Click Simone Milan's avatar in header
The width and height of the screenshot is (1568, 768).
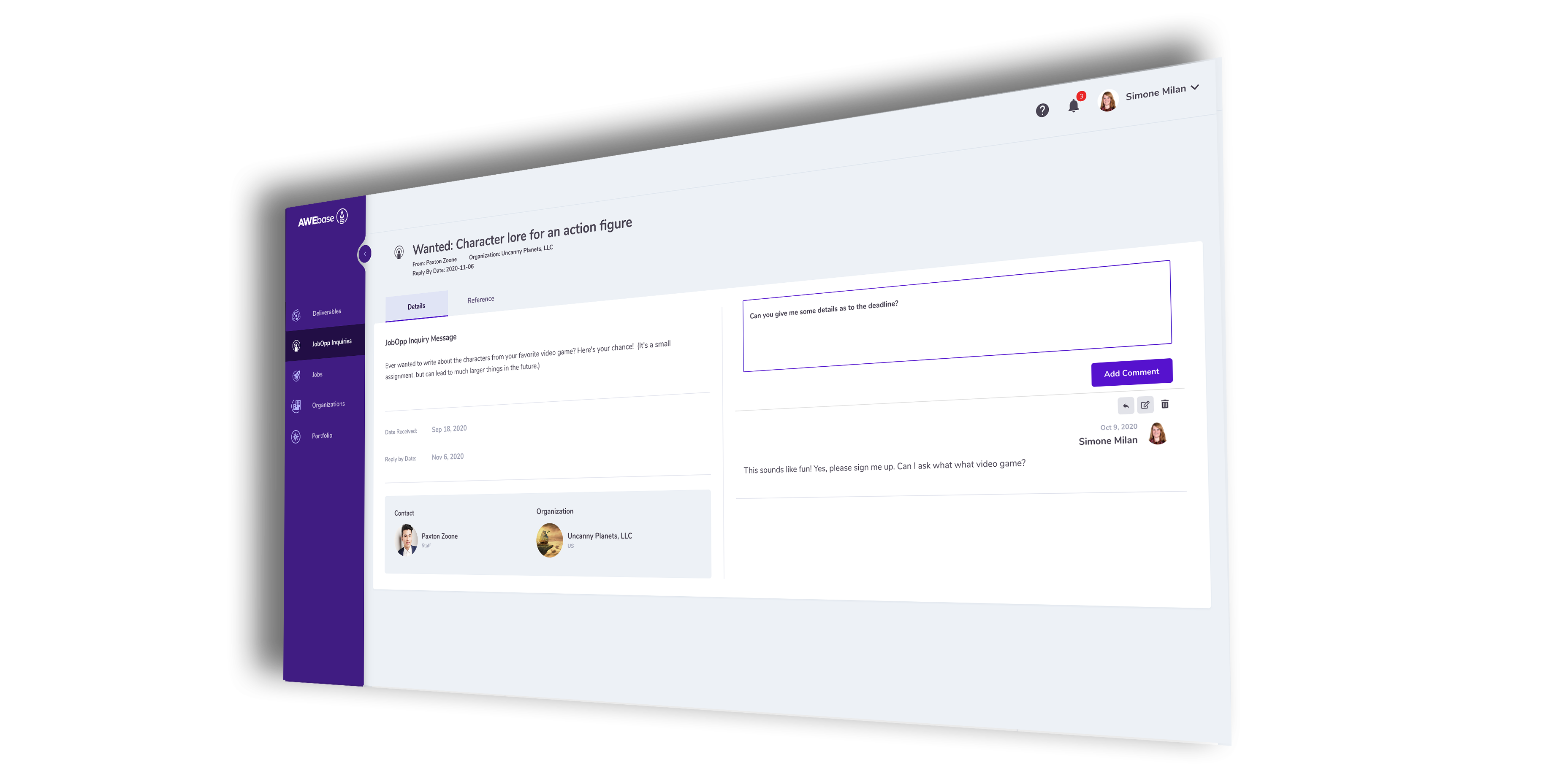point(1107,100)
